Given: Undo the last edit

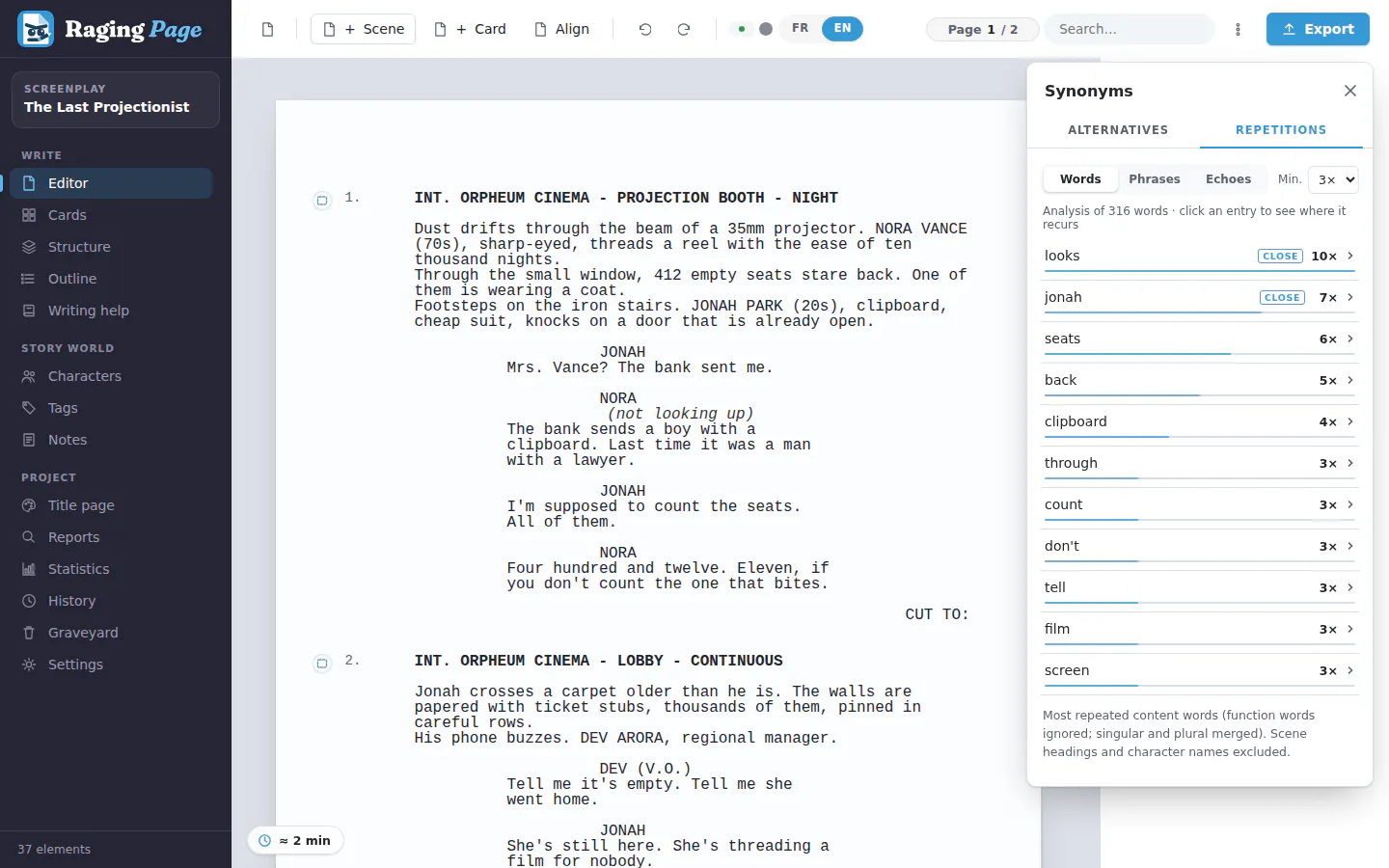Looking at the screenshot, I should click(x=645, y=29).
